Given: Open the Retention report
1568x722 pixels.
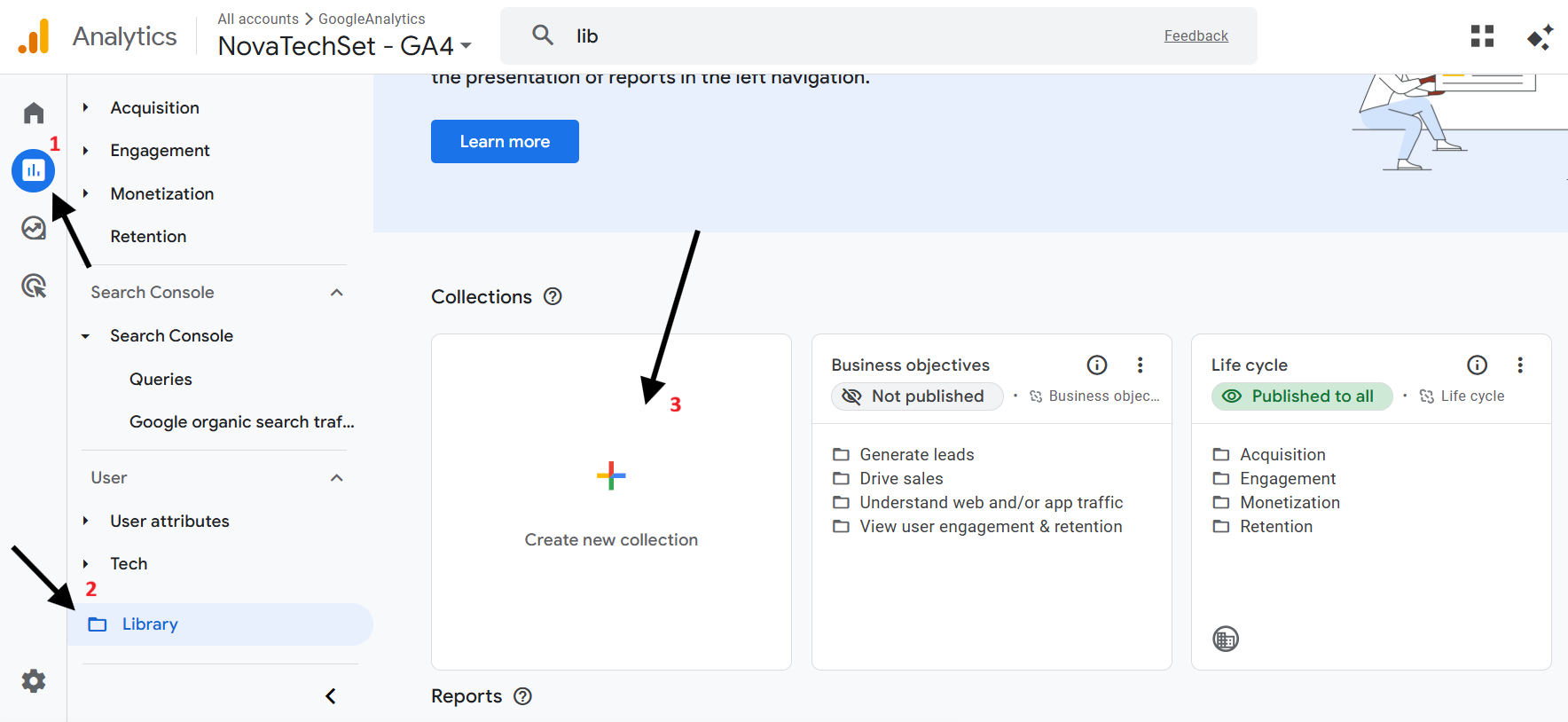Looking at the screenshot, I should 148,237.
